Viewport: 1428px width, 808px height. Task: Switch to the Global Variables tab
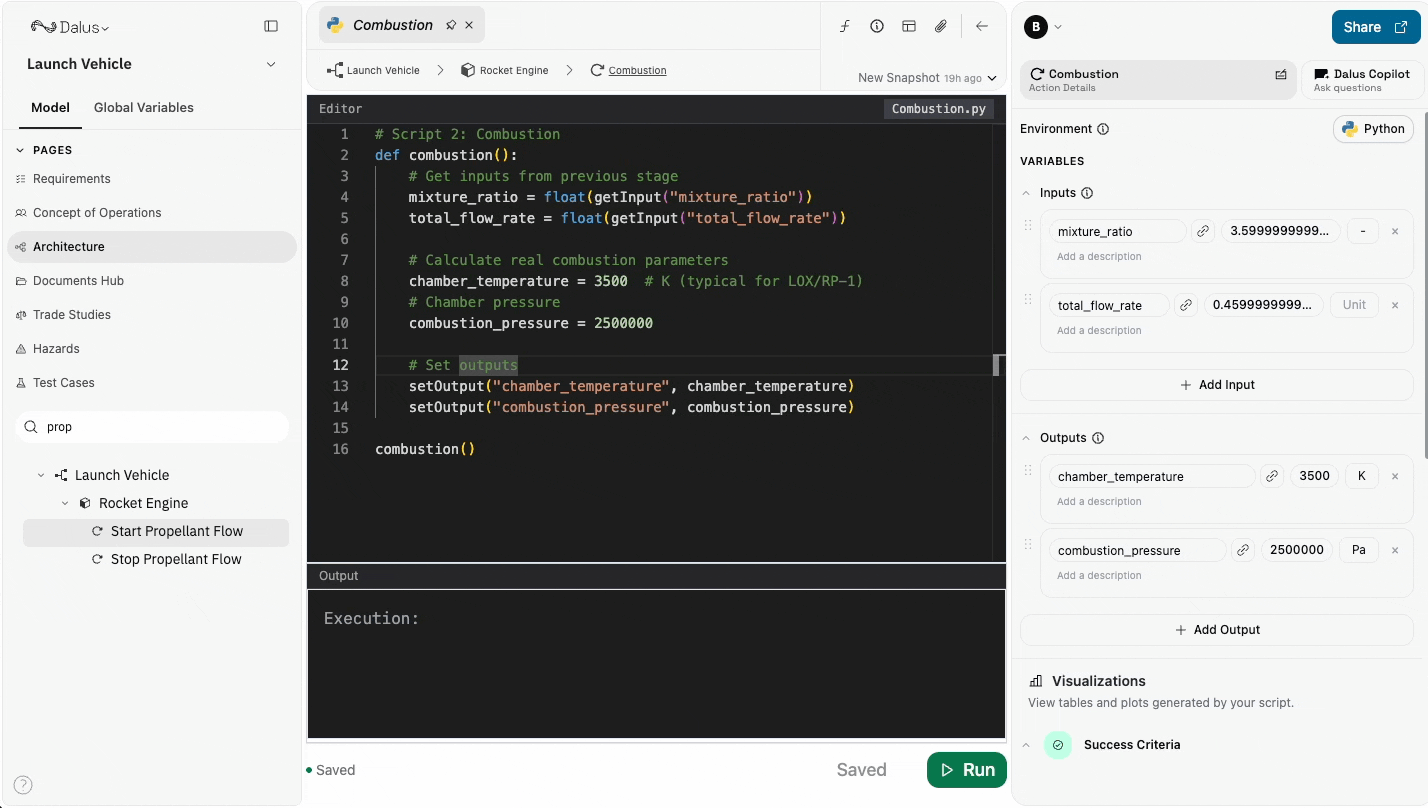[144, 107]
